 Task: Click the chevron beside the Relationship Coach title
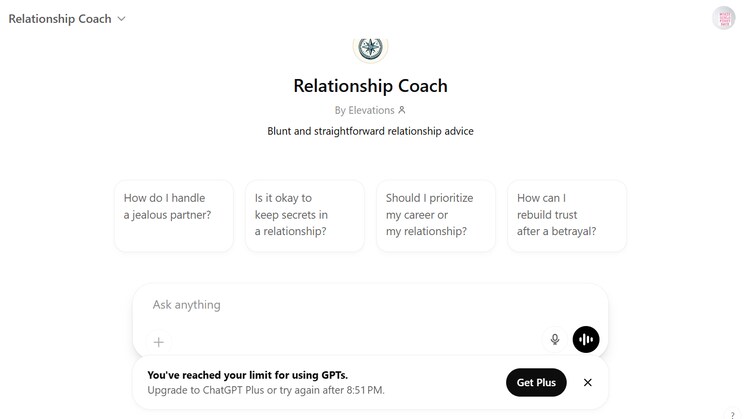coord(122,18)
